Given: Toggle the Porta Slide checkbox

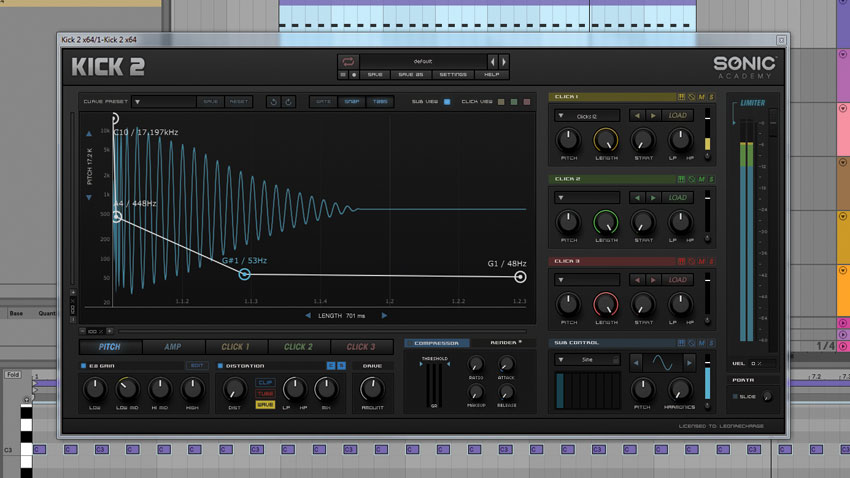Looking at the screenshot, I should pos(735,397).
